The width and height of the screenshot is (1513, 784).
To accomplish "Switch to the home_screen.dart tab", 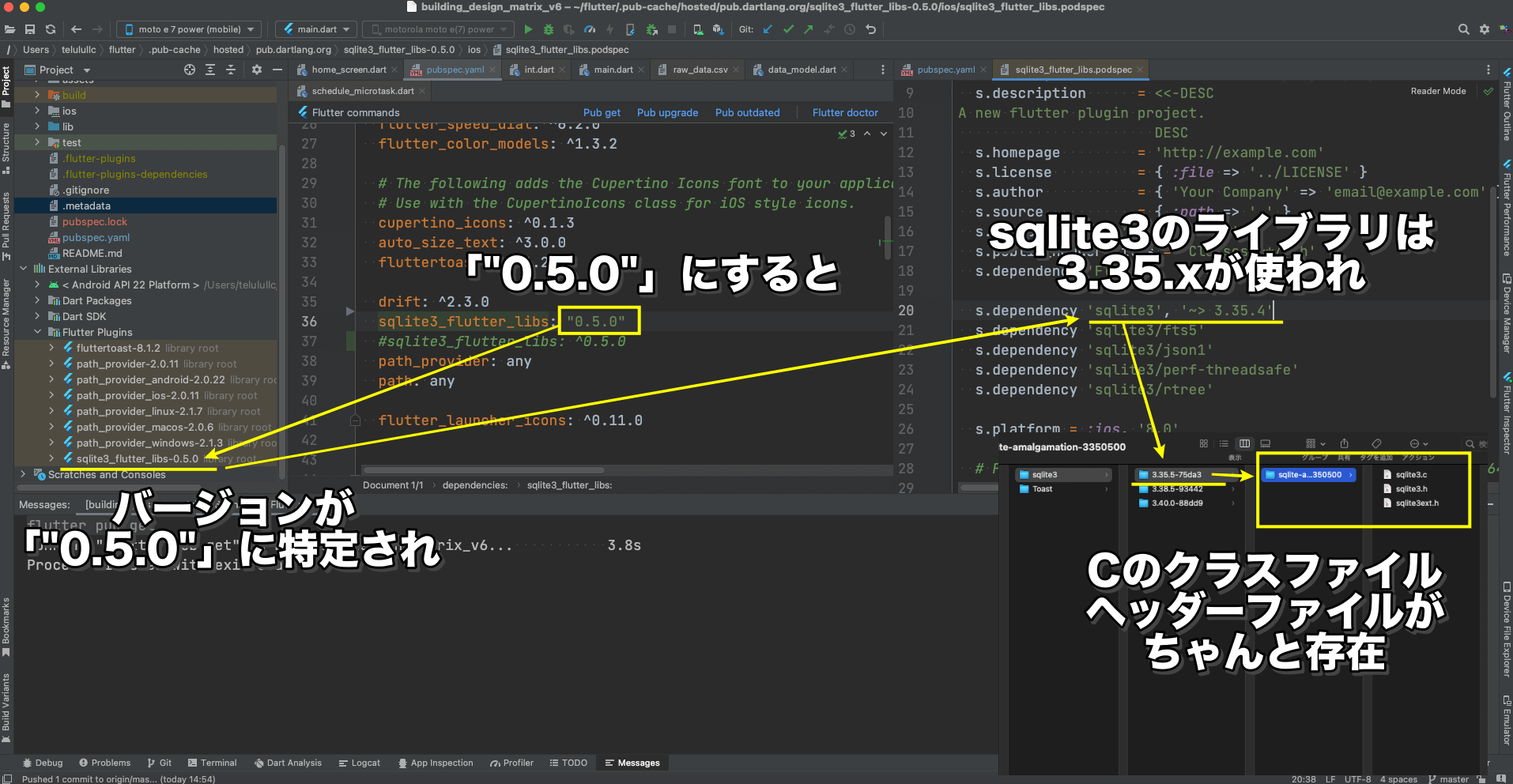I will (349, 70).
